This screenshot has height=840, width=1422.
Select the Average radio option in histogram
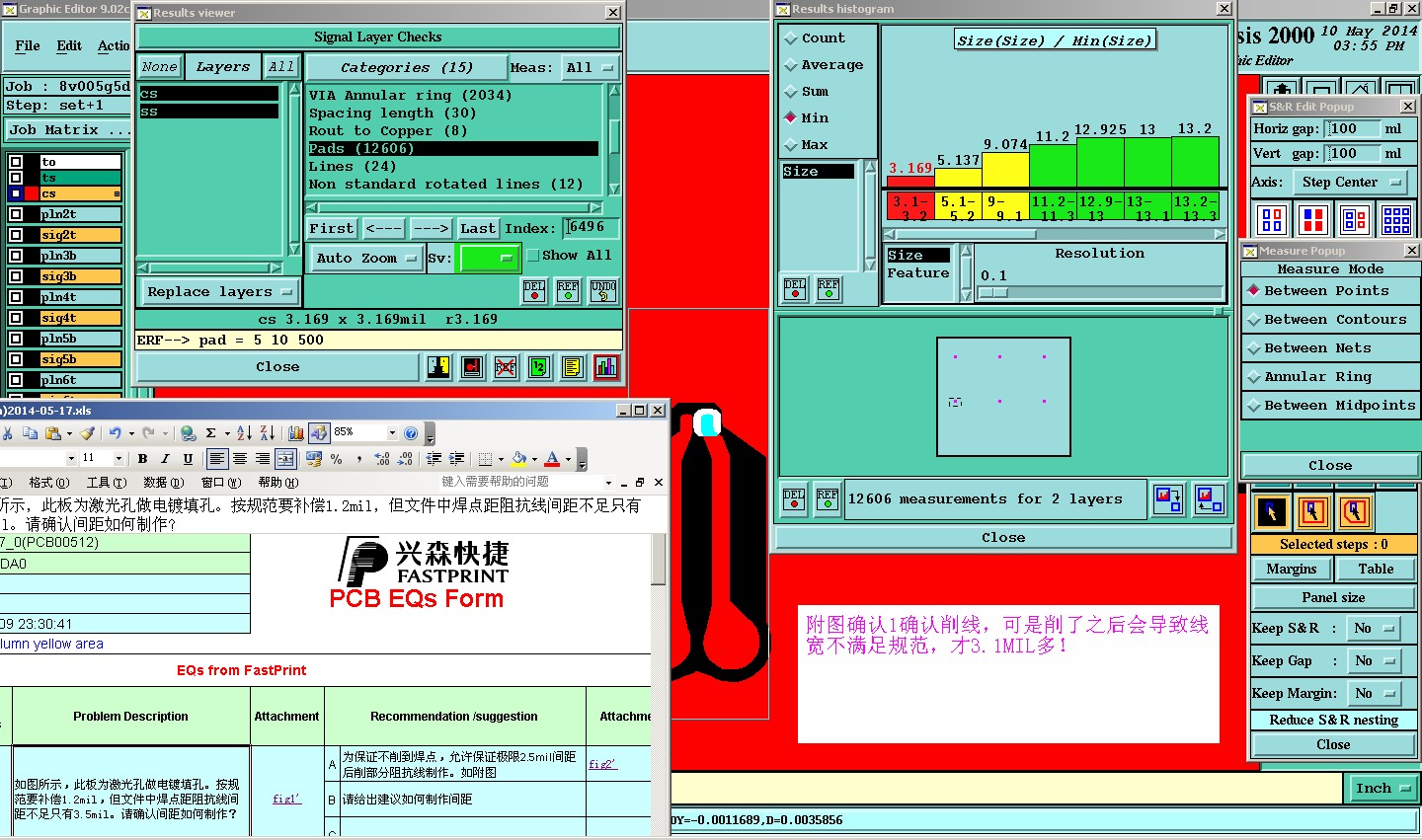(x=824, y=64)
